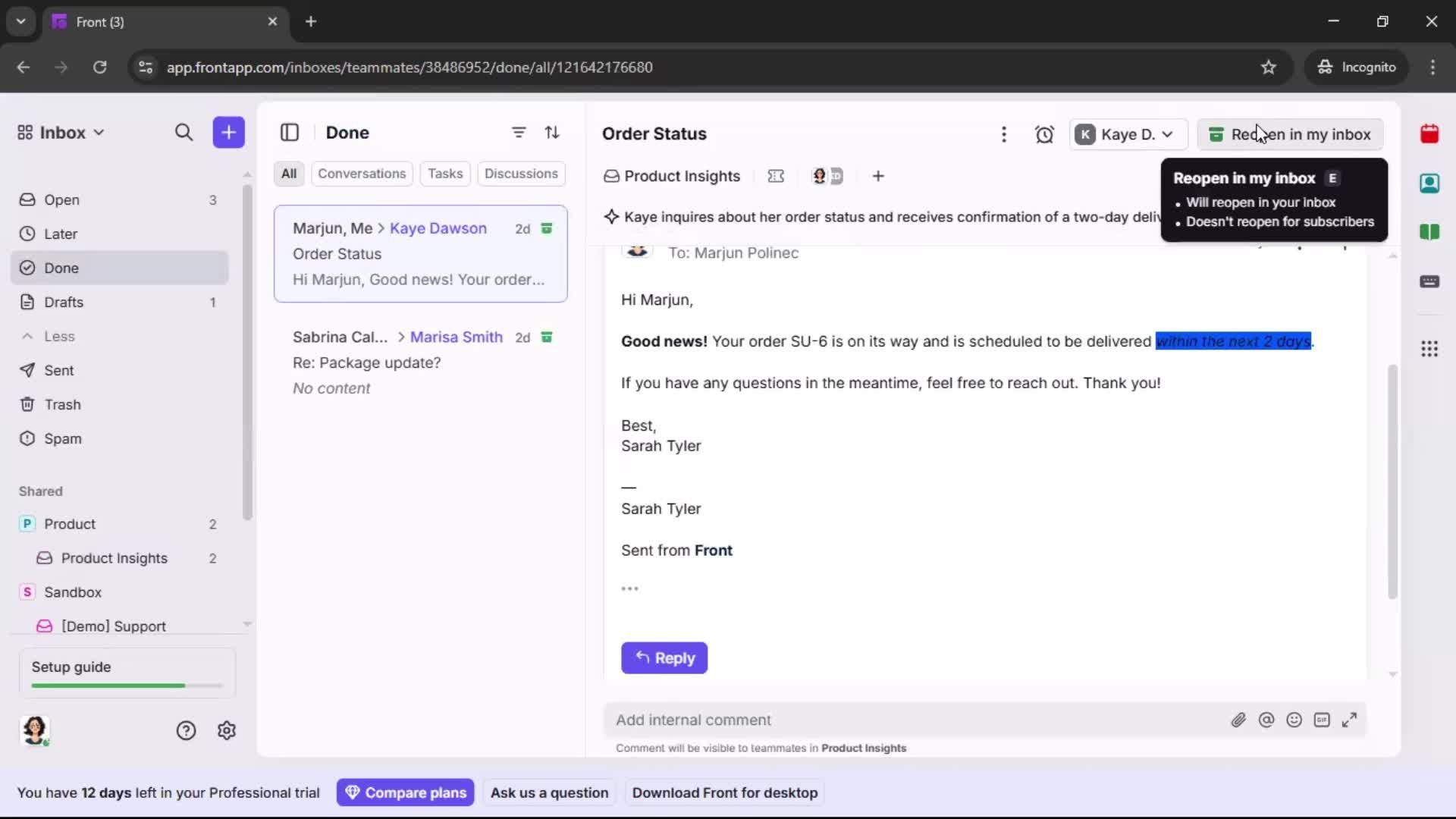
Task: Mention a teammate with the @ icon
Action: point(1266,720)
